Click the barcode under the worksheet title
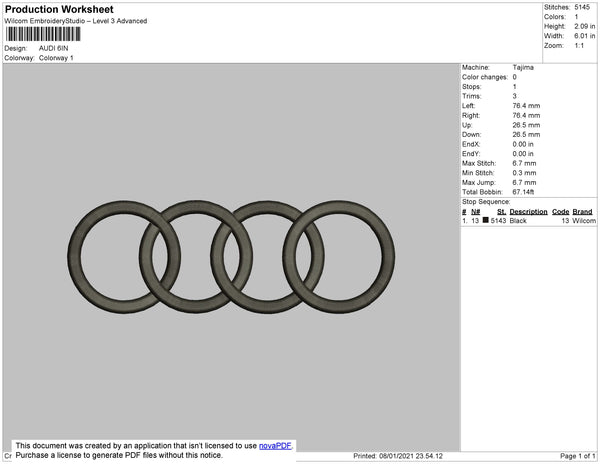This screenshot has height=464, width=600. tap(43, 34)
